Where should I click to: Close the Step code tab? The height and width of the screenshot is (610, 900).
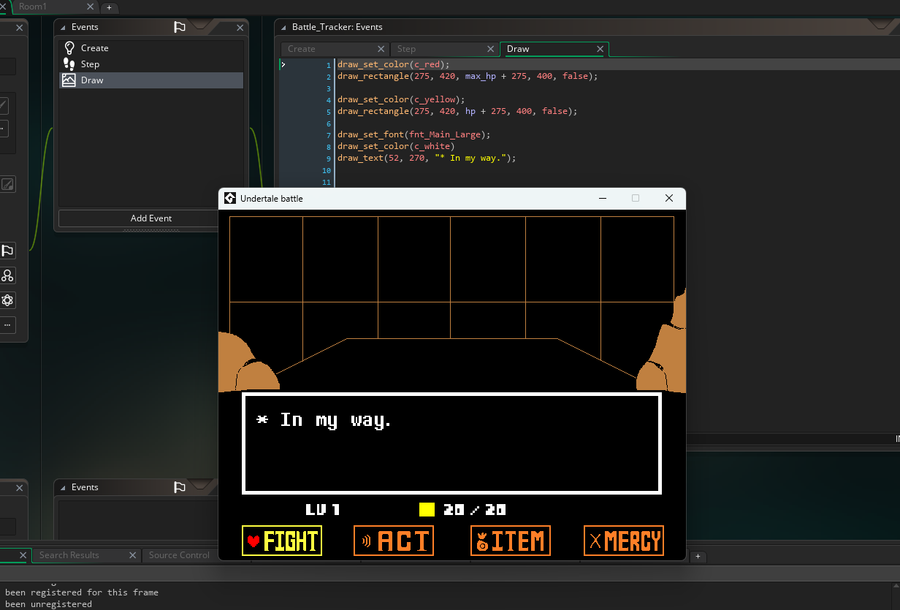pyautogui.click(x=491, y=49)
